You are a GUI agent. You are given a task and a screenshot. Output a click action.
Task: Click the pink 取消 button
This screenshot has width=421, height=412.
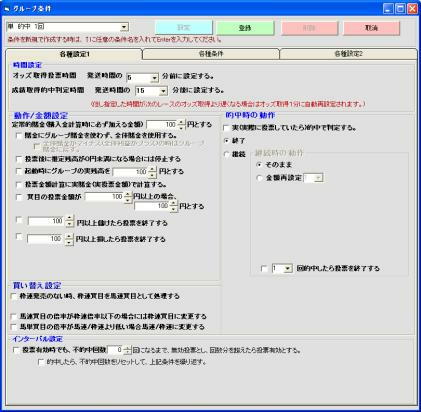[371, 28]
